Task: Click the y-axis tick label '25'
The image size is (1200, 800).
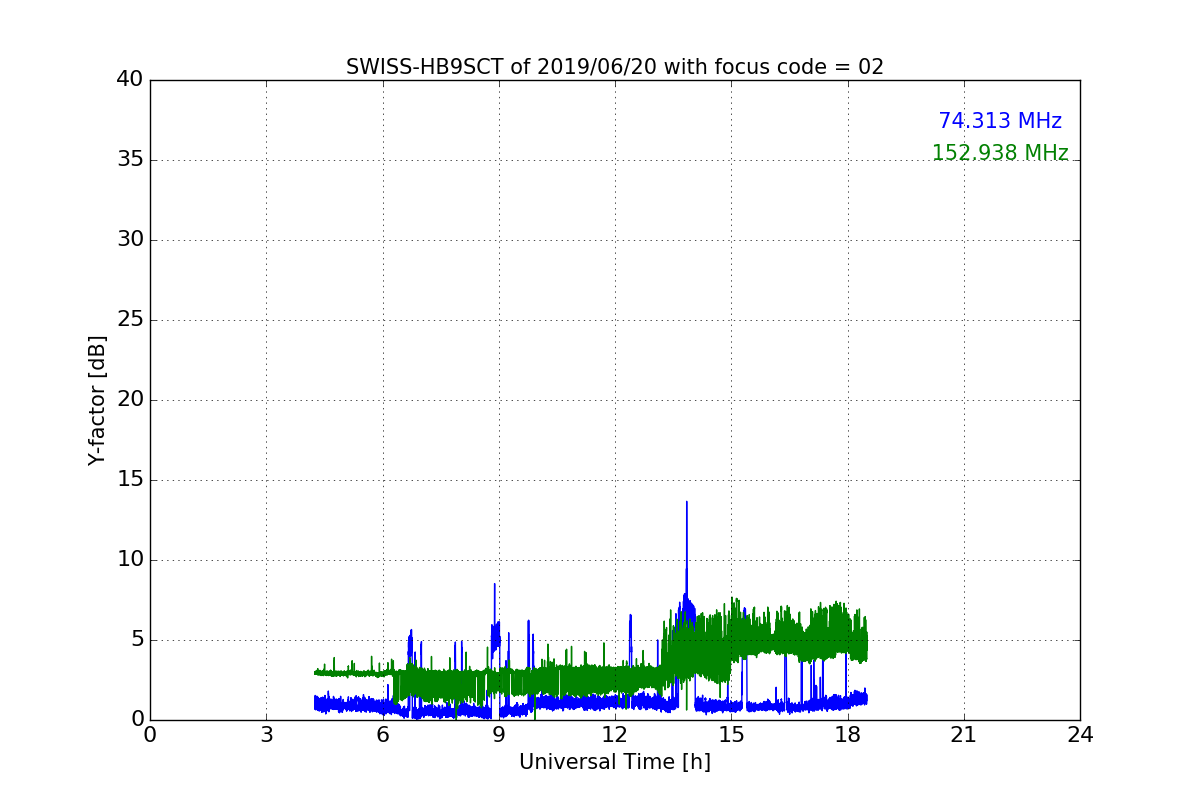Action: pos(130,320)
